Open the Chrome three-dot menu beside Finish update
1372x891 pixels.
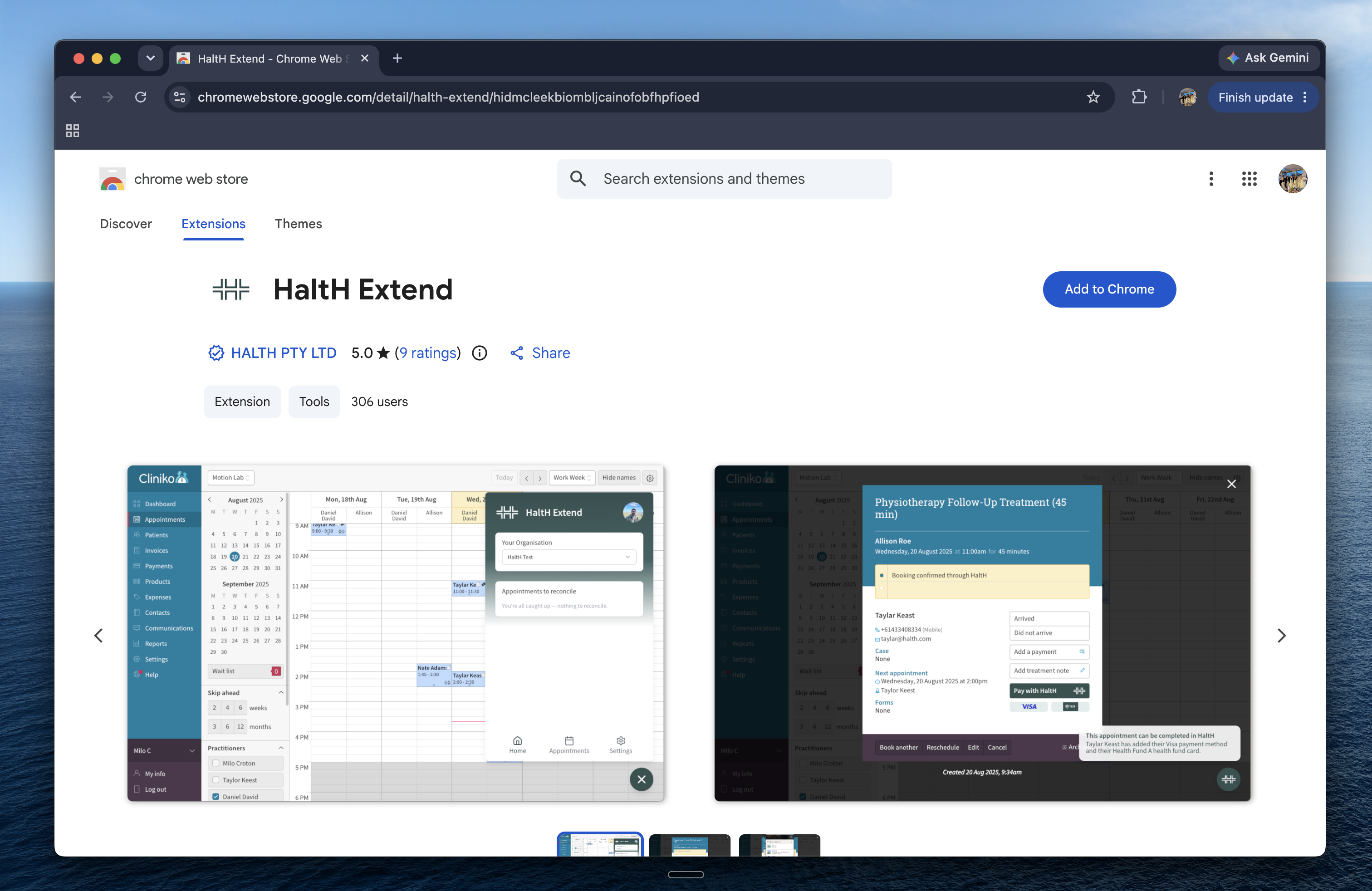tap(1305, 98)
